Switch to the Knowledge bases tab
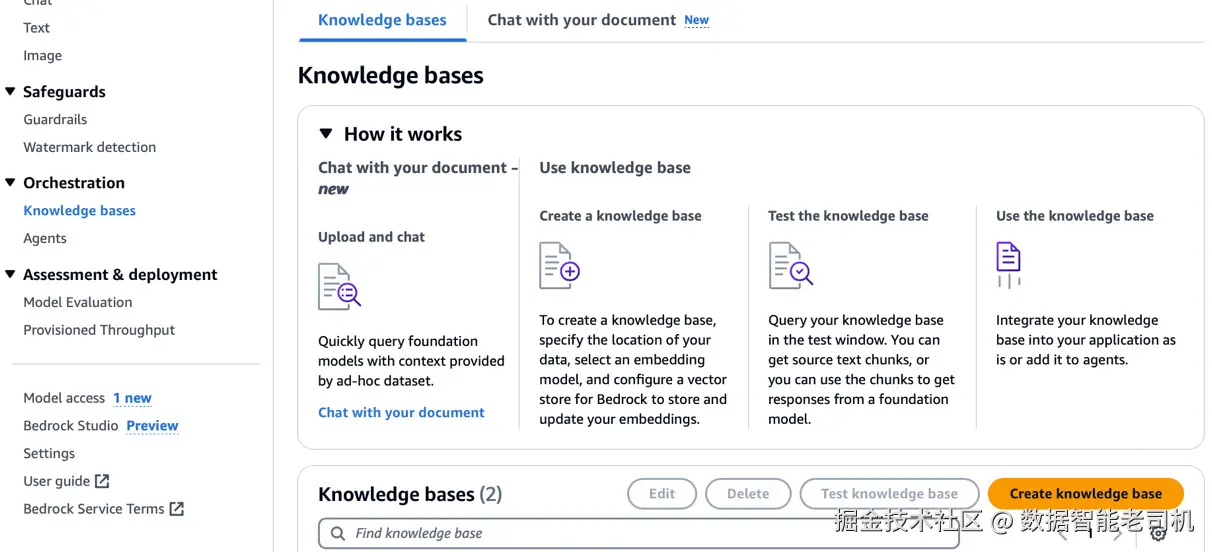The height and width of the screenshot is (552, 1212). (x=382, y=20)
